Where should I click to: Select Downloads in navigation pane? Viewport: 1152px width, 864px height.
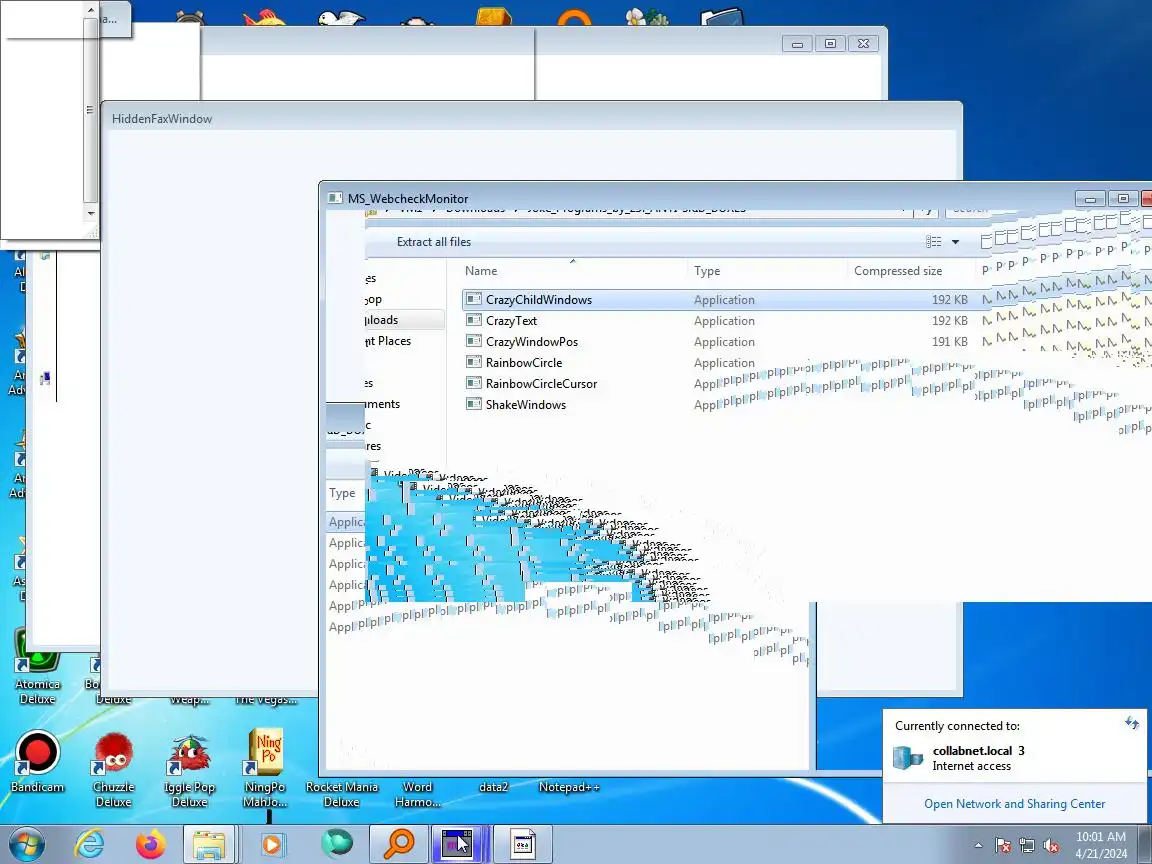pos(404,320)
